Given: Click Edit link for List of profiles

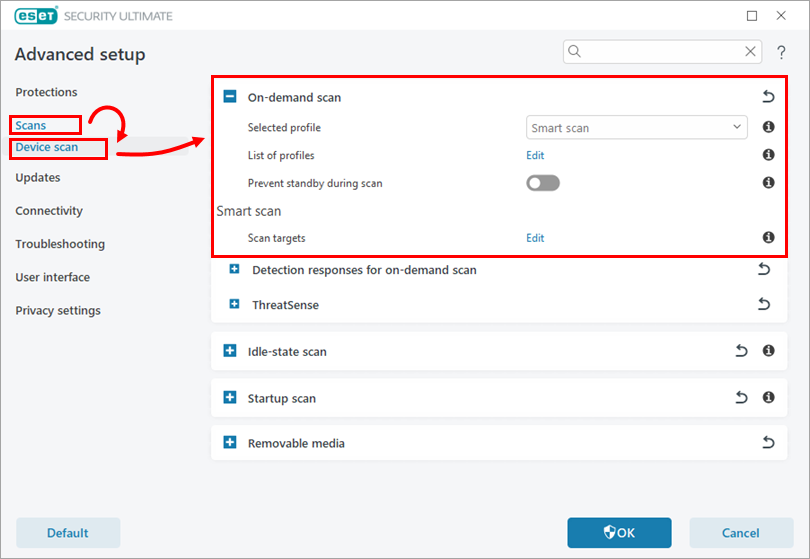Looking at the screenshot, I should tap(535, 155).
